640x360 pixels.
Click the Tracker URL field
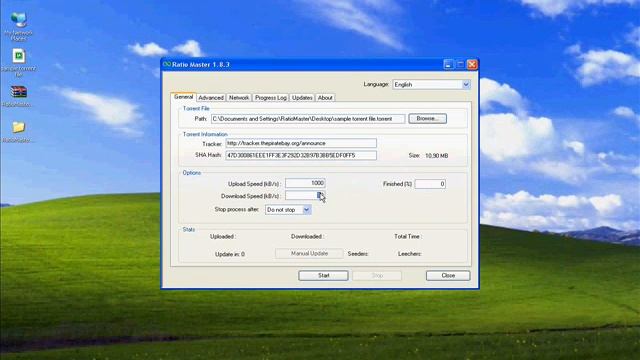tap(301, 143)
